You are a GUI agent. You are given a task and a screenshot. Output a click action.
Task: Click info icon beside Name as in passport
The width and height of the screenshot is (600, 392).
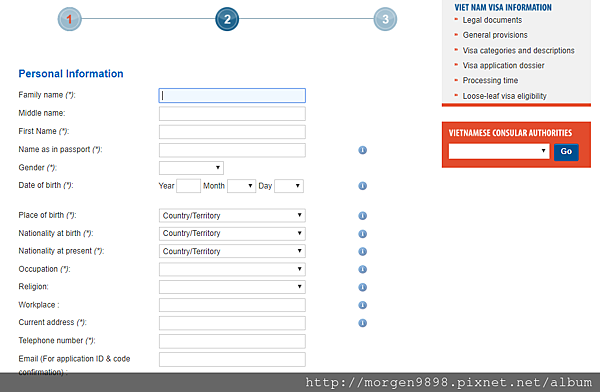[x=362, y=150]
